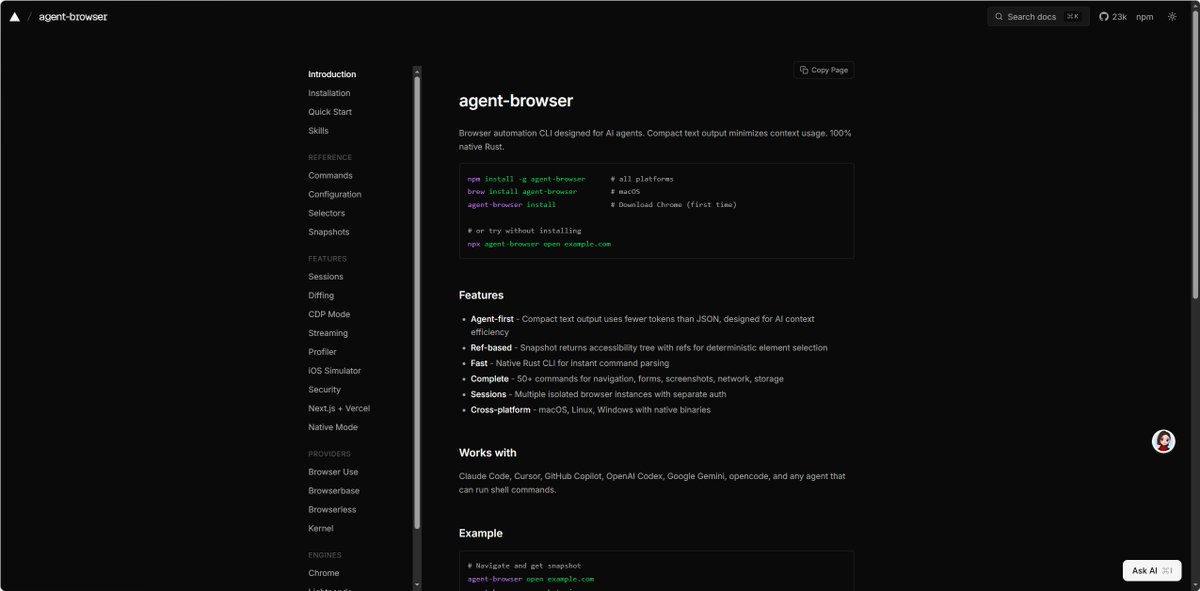This screenshot has width=1200, height=591.
Task: Open Configuration reference page
Action: (x=335, y=195)
